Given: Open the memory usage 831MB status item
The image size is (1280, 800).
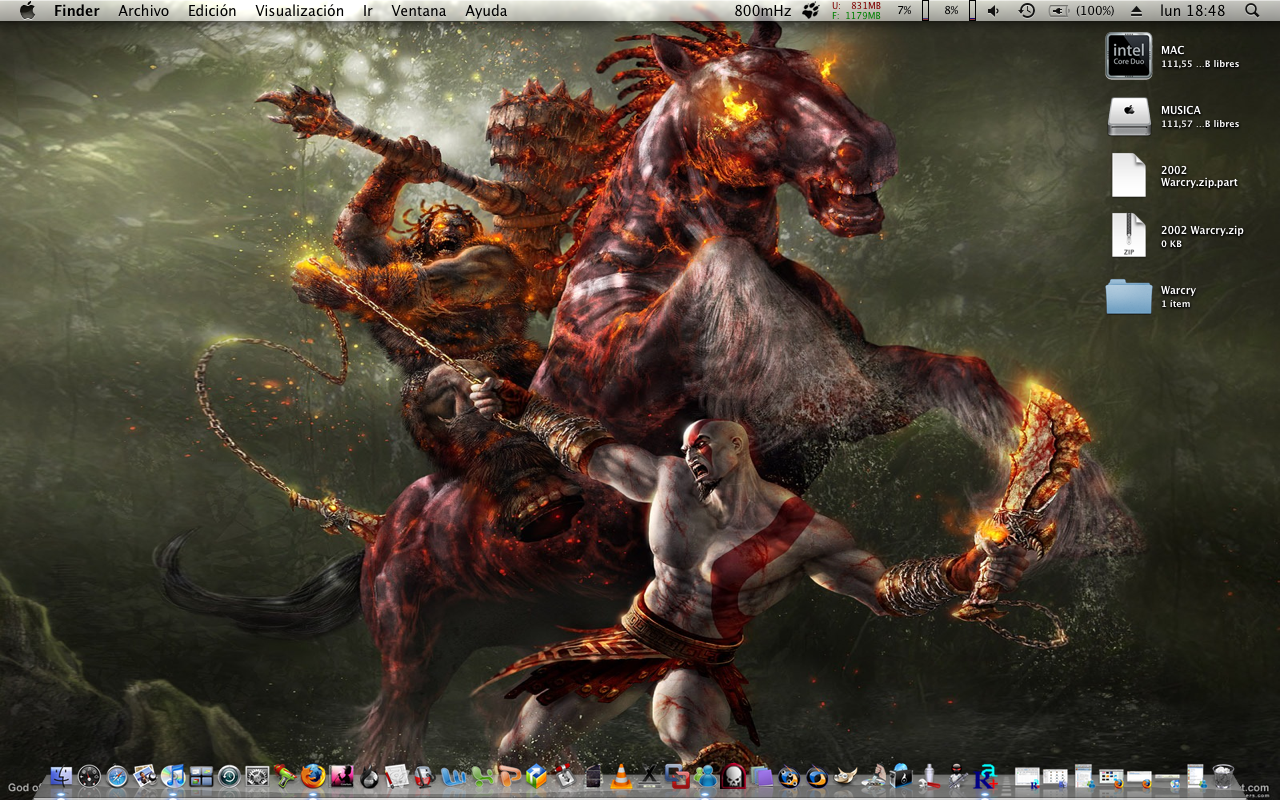Looking at the screenshot, I should coord(856,11).
